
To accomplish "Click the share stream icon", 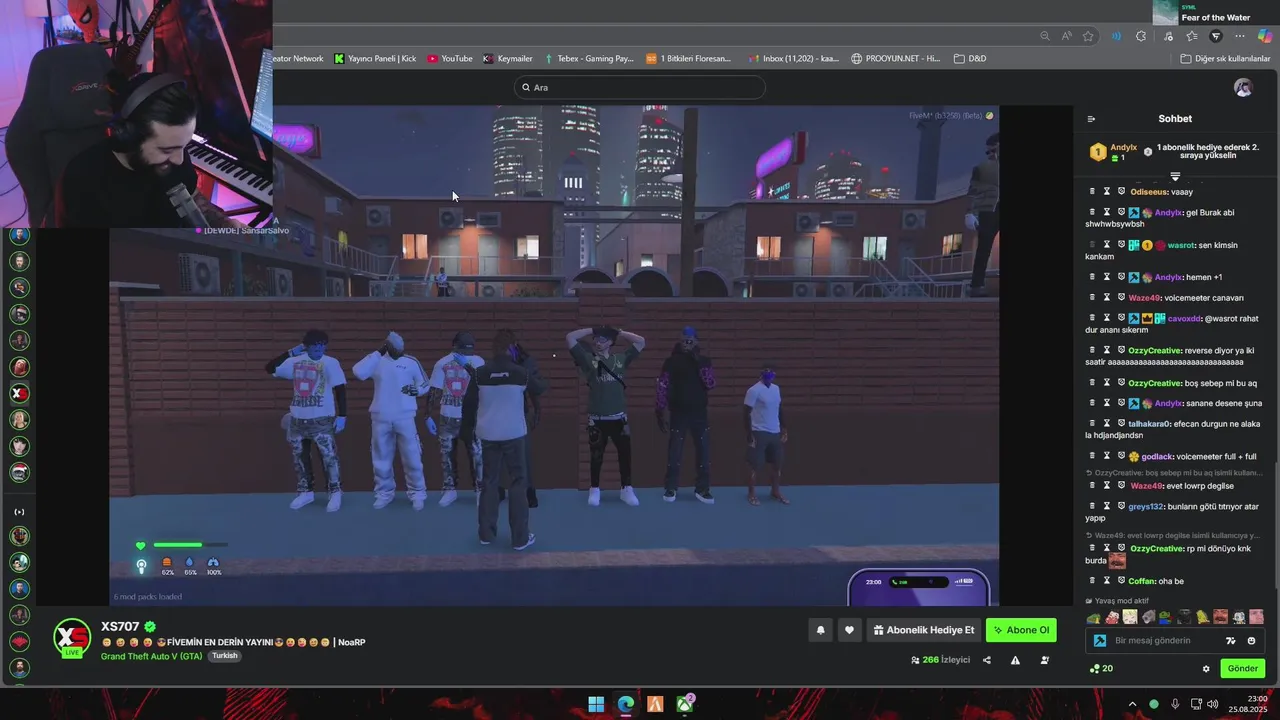I will coord(987,660).
